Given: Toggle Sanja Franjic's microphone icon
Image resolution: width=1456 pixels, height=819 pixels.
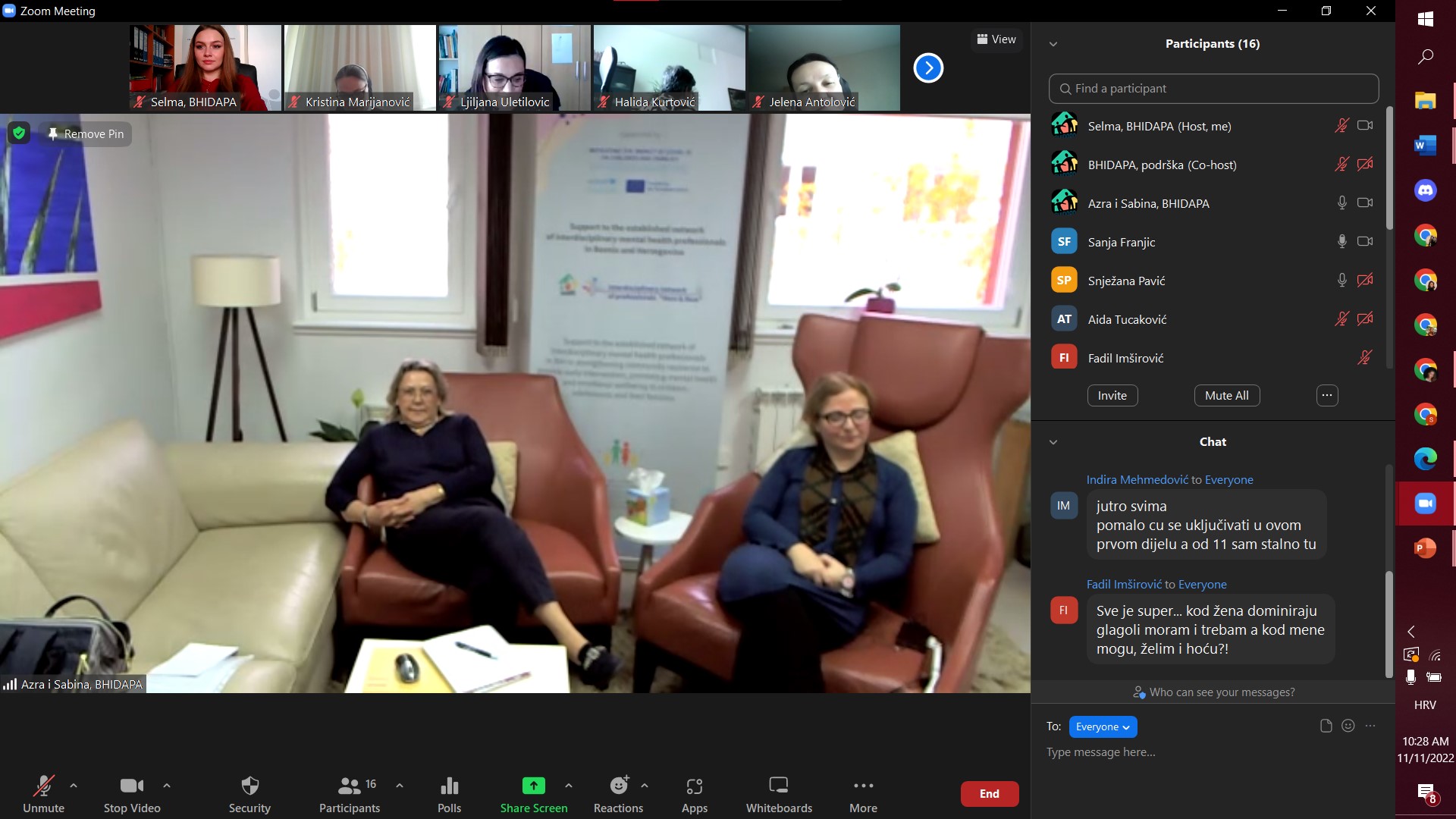Looking at the screenshot, I should click(1341, 242).
